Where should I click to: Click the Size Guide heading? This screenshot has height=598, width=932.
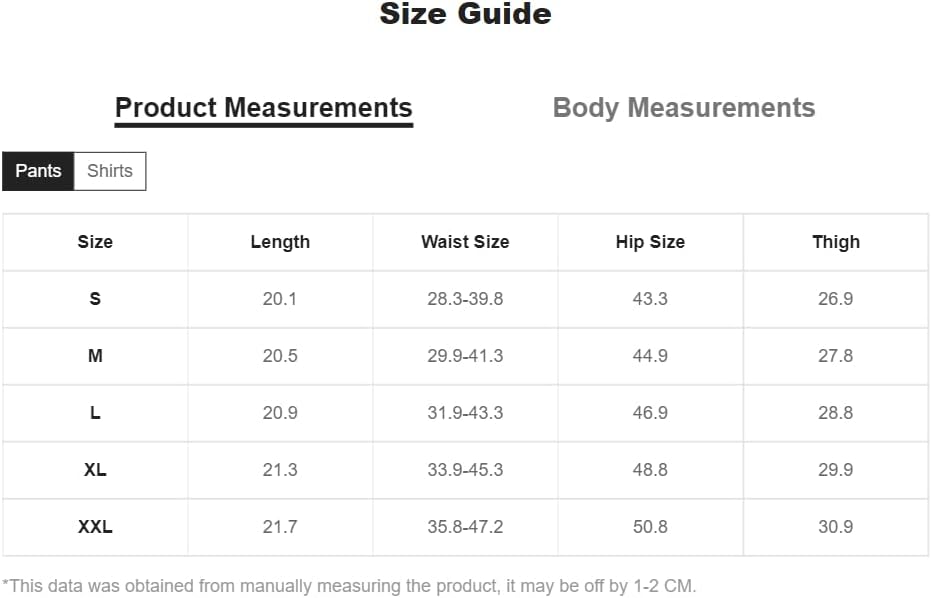point(465,14)
